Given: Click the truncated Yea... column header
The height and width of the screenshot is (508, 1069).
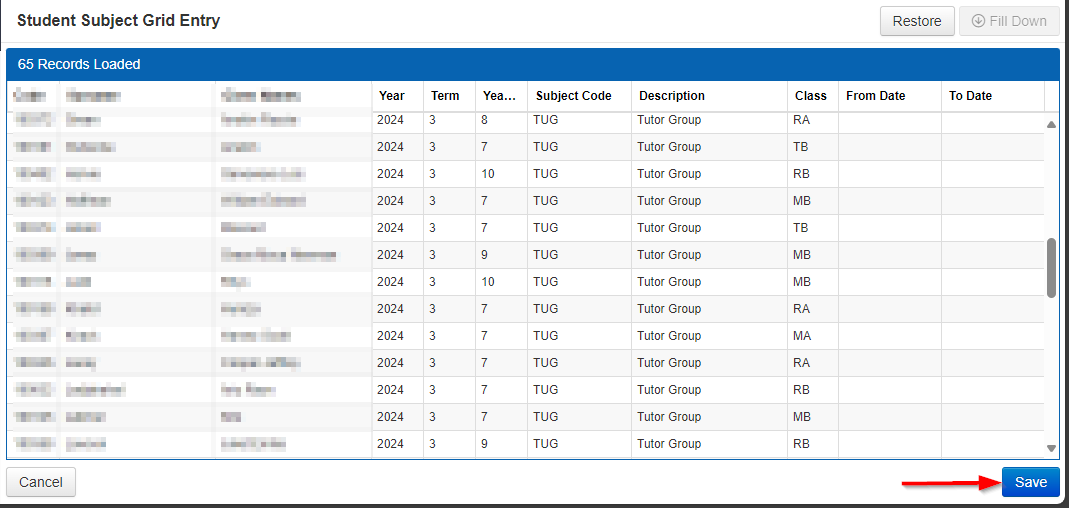Looking at the screenshot, I should [501, 96].
